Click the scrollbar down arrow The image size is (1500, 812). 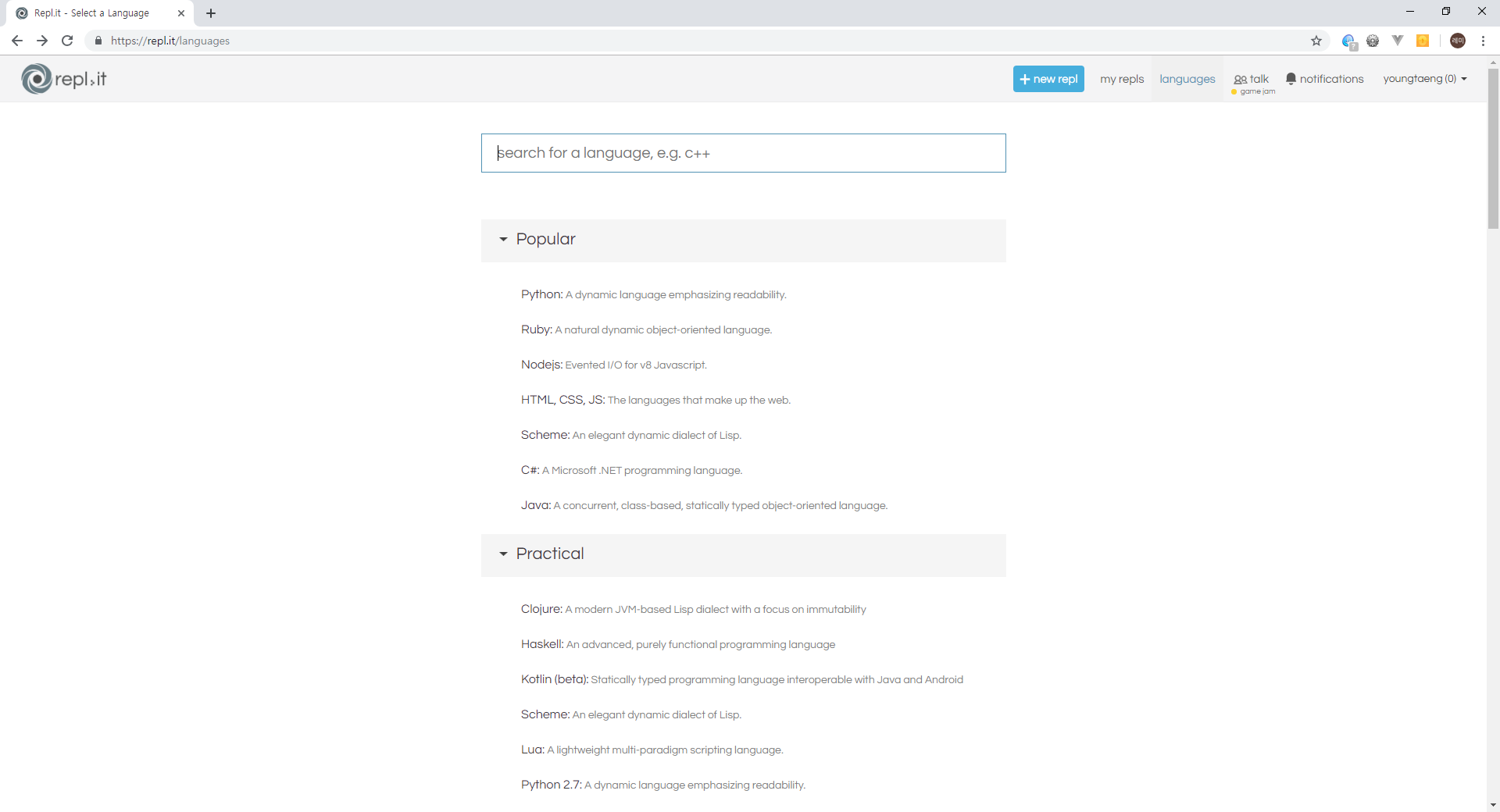(1493, 805)
